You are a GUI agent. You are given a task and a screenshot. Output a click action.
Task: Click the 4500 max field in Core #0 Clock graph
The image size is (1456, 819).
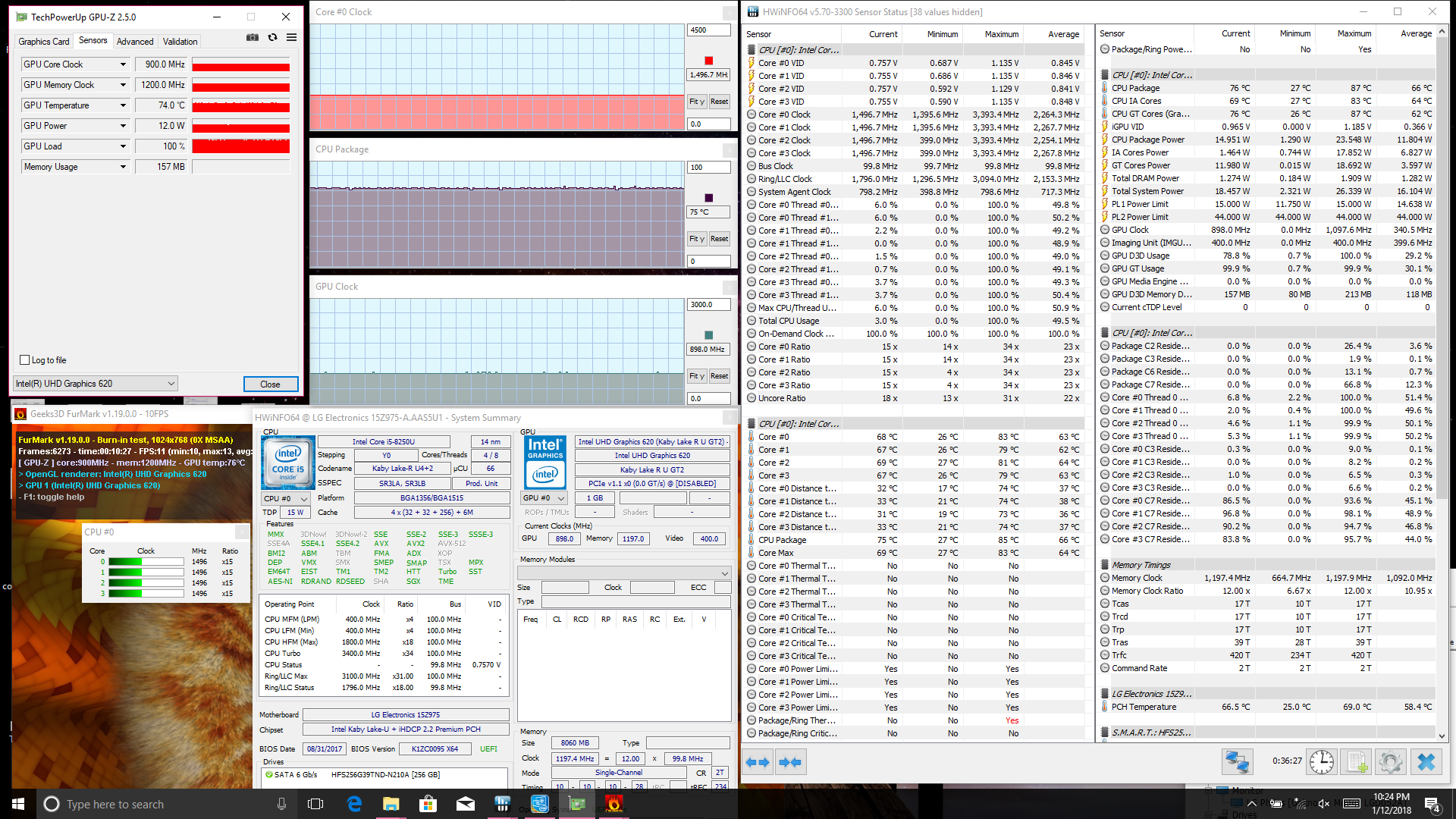click(708, 30)
